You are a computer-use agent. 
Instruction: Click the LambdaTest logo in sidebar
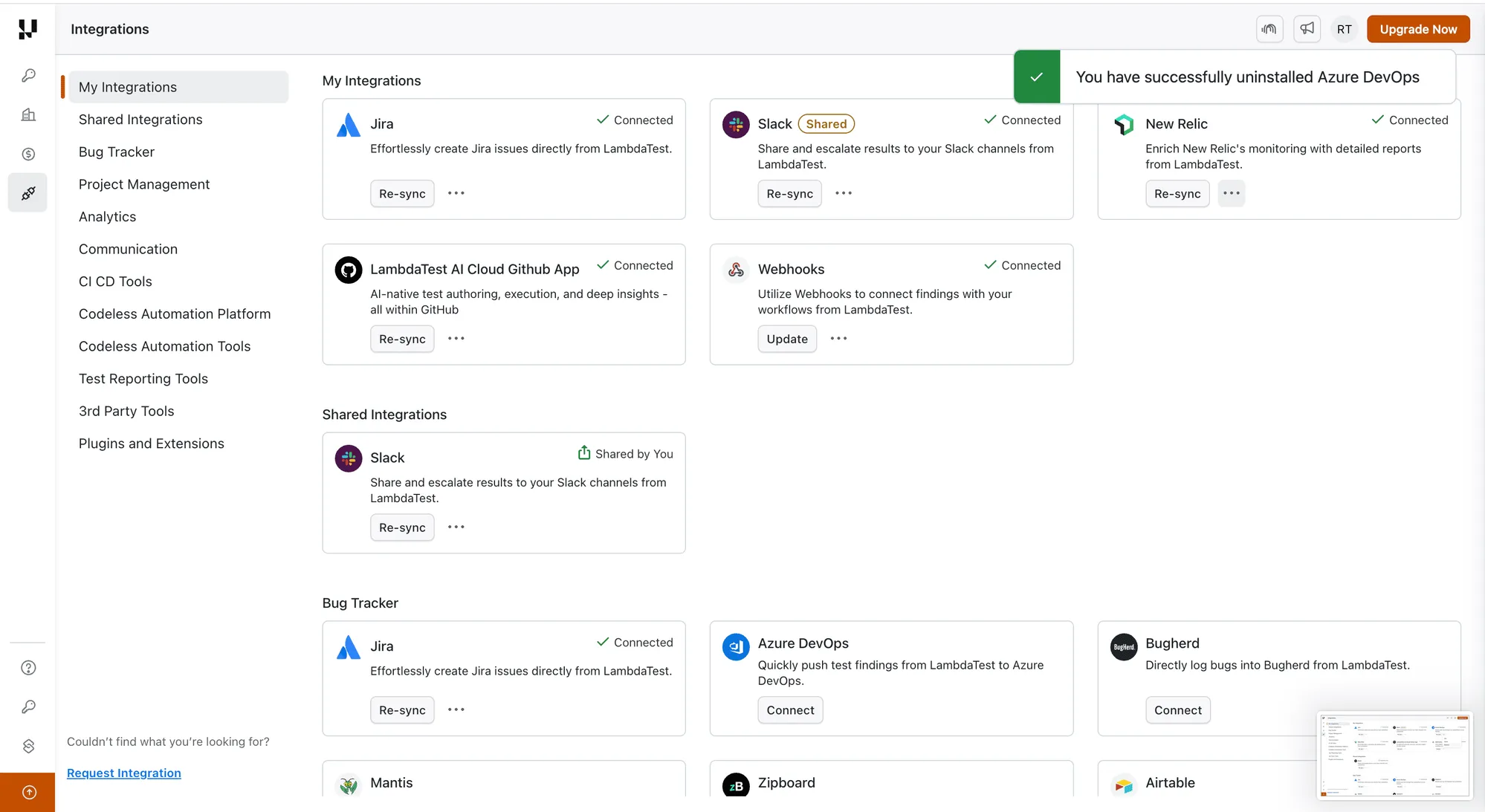coord(27,29)
